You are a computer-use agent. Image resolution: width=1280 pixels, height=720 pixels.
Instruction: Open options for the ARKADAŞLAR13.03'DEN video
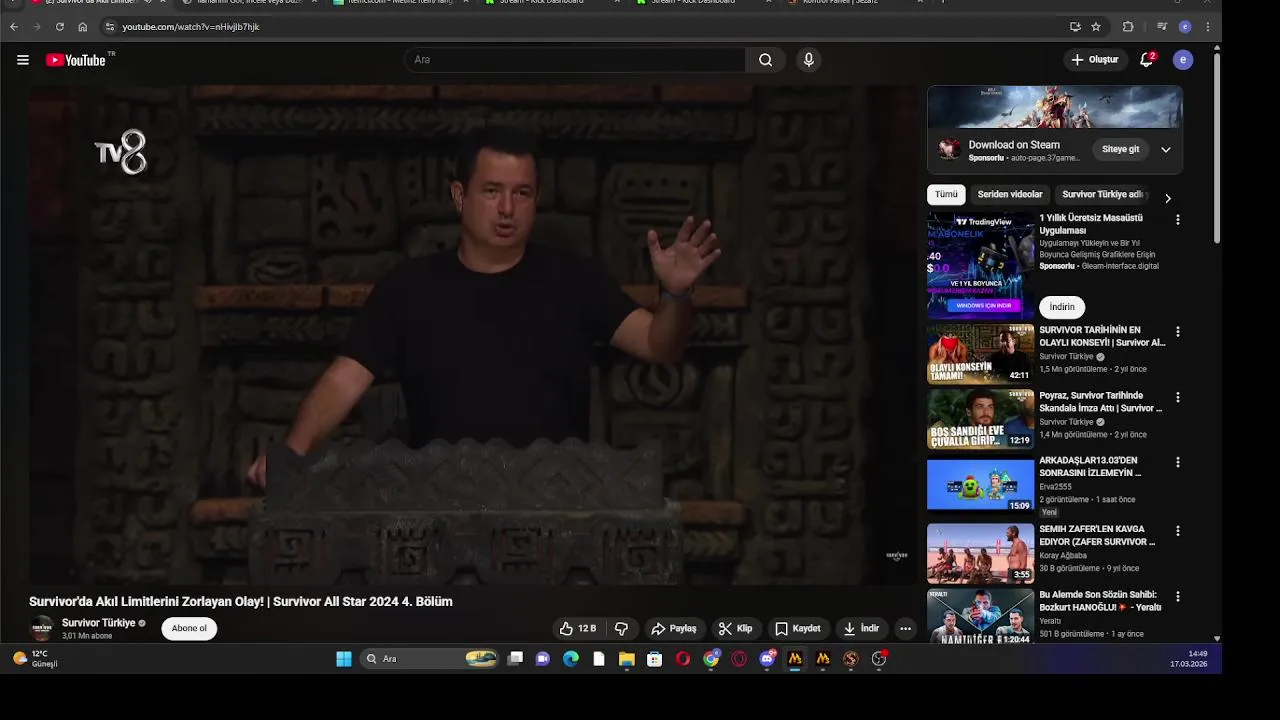click(x=1177, y=462)
